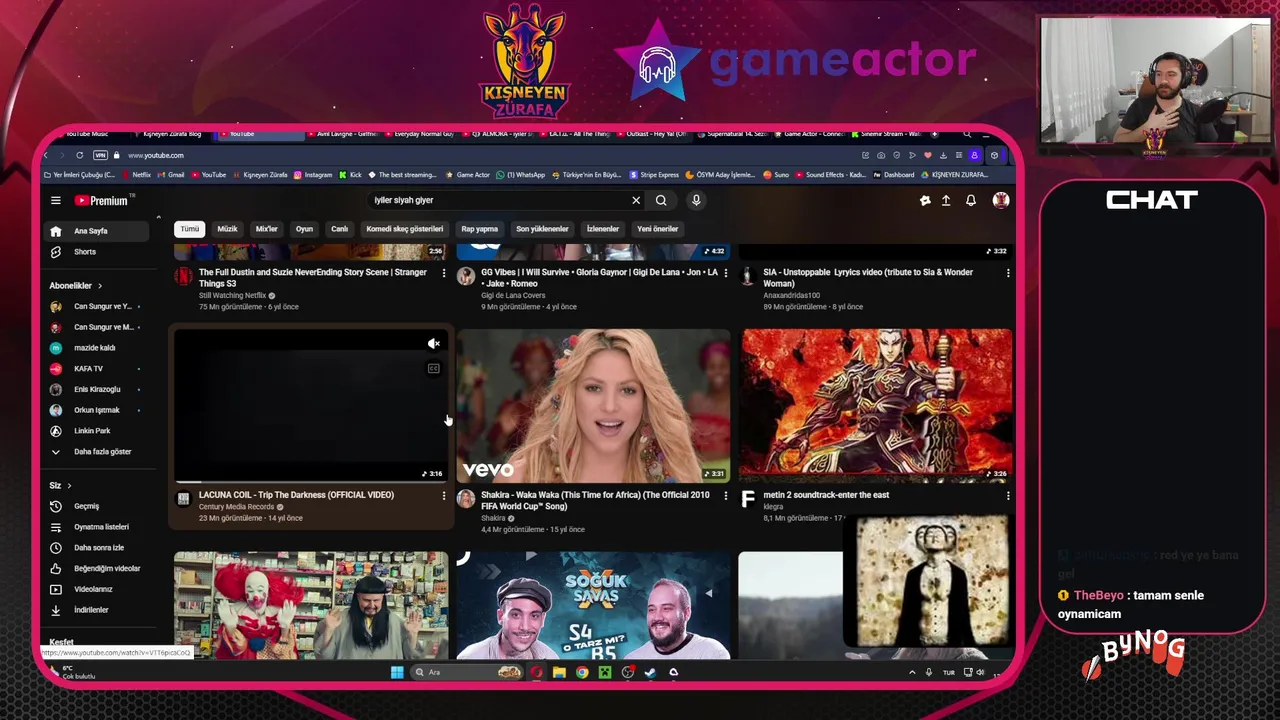Open Soğuk Savaş video thumbnail
This screenshot has height=720, width=1280.
click(594, 605)
